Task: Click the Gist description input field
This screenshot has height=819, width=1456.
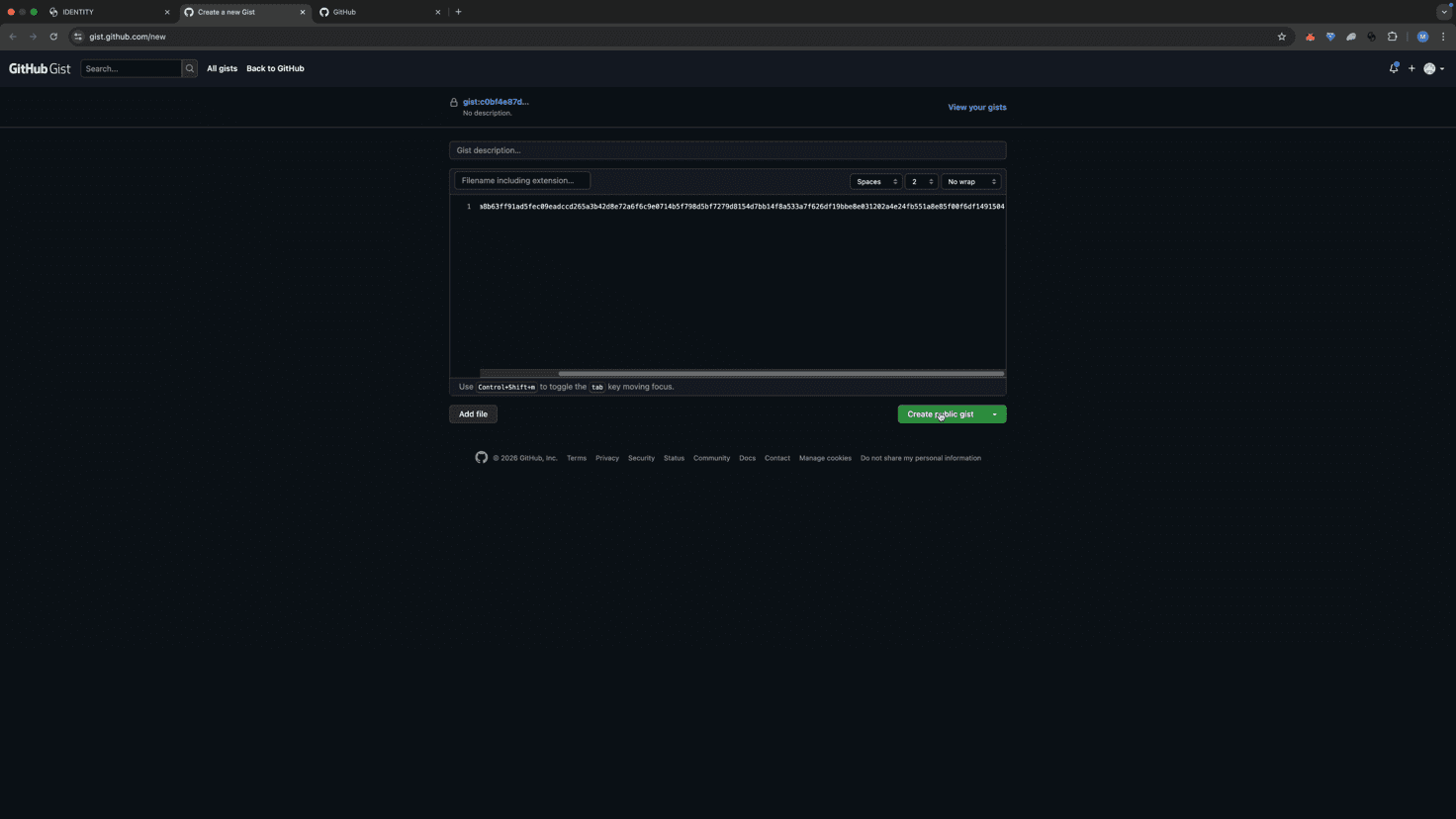Action: [x=727, y=149]
